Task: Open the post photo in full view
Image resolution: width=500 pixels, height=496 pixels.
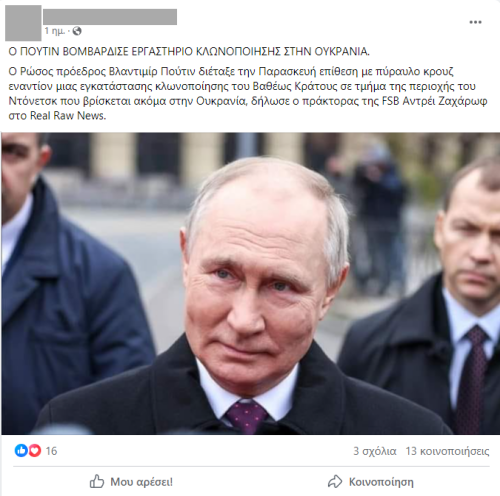Action: [250, 283]
